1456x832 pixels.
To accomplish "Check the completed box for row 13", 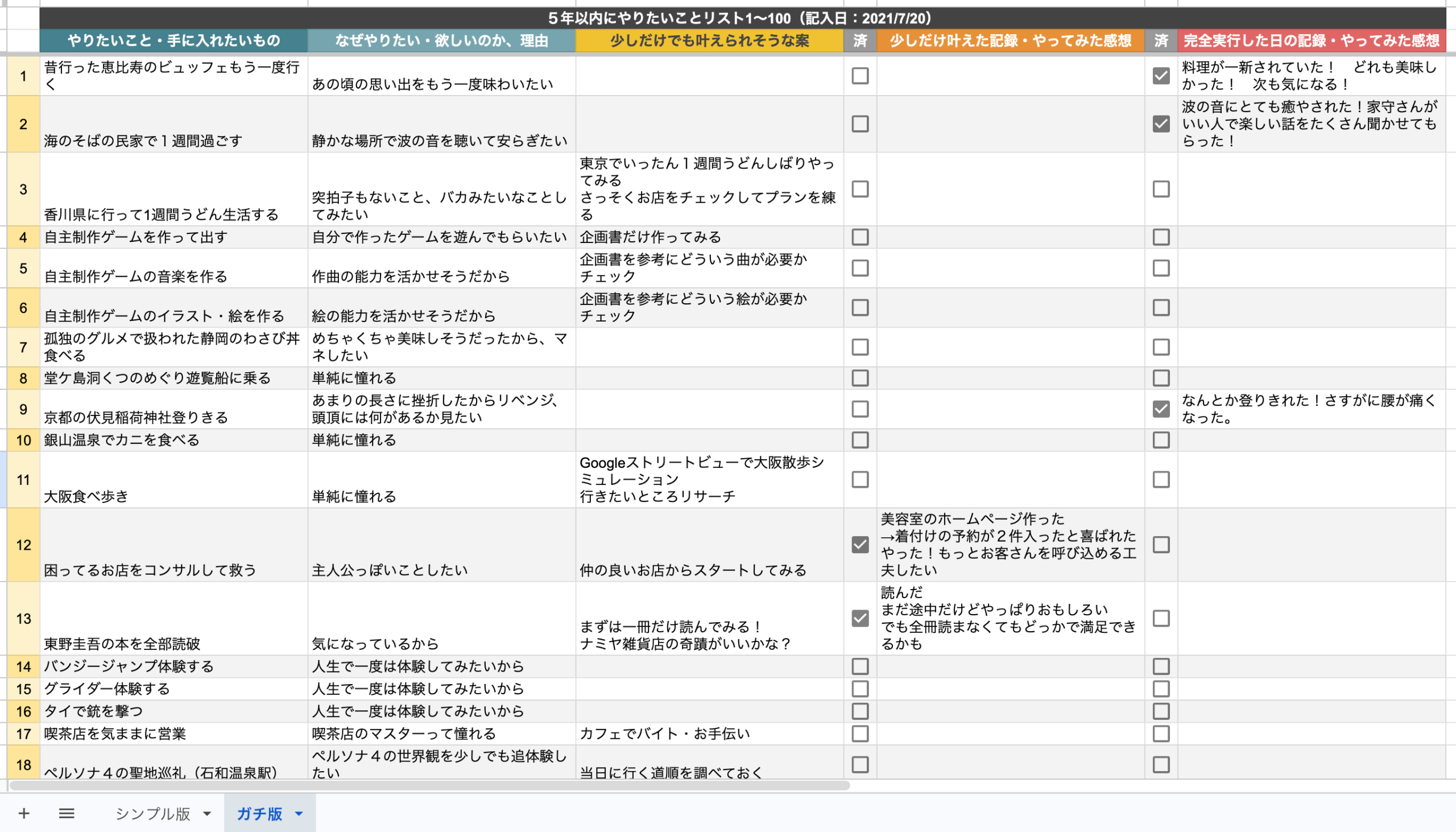I will pos(1161,617).
